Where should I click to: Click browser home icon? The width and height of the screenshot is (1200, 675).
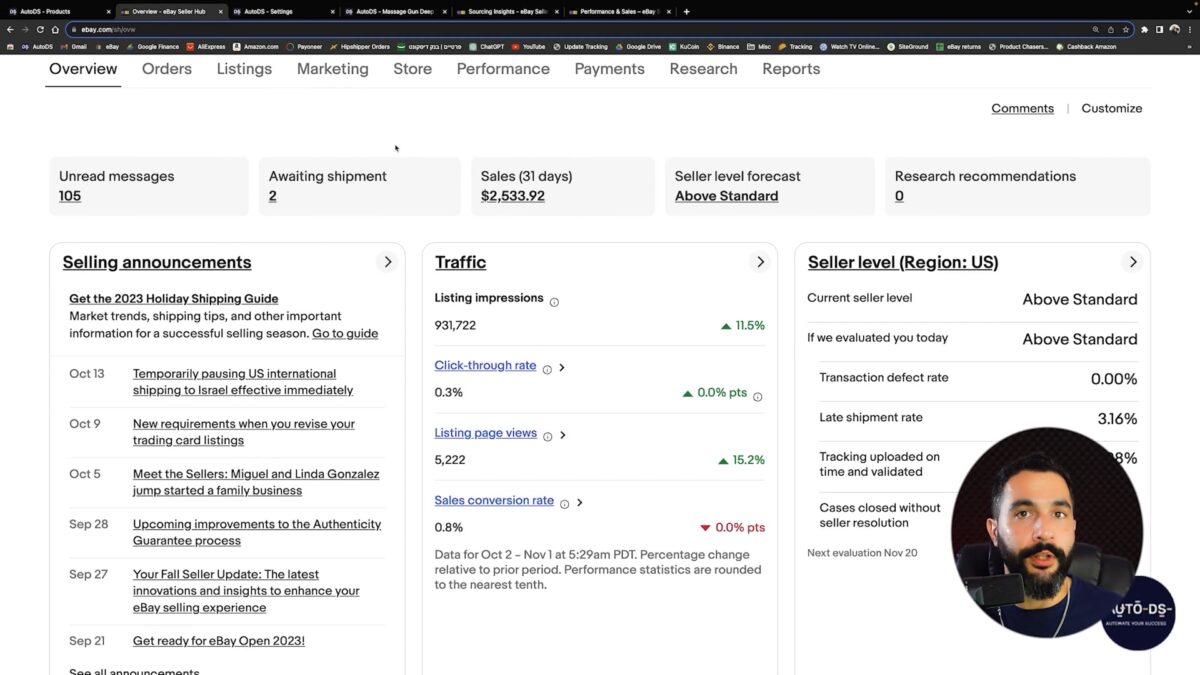(55, 30)
